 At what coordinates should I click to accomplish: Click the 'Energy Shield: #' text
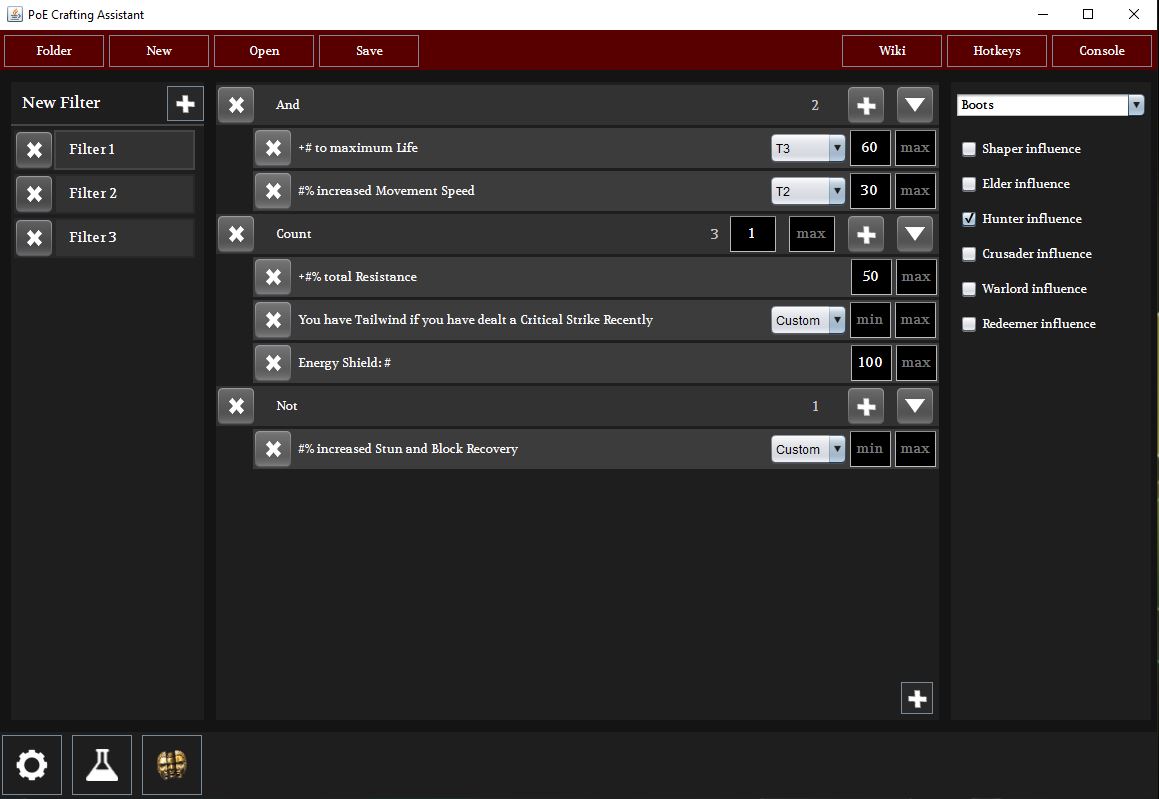point(344,363)
